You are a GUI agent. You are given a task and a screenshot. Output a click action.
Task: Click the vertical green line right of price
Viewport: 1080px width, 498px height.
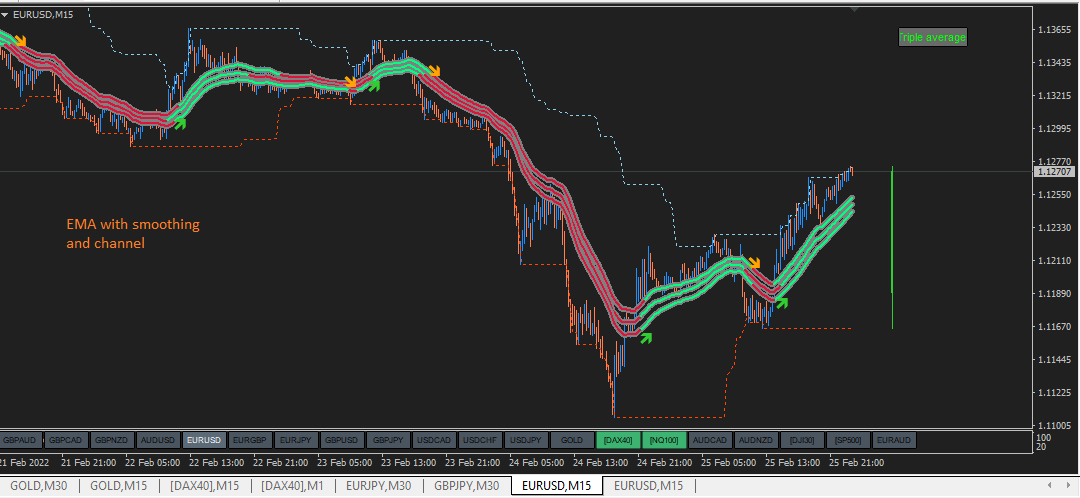(893, 247)
